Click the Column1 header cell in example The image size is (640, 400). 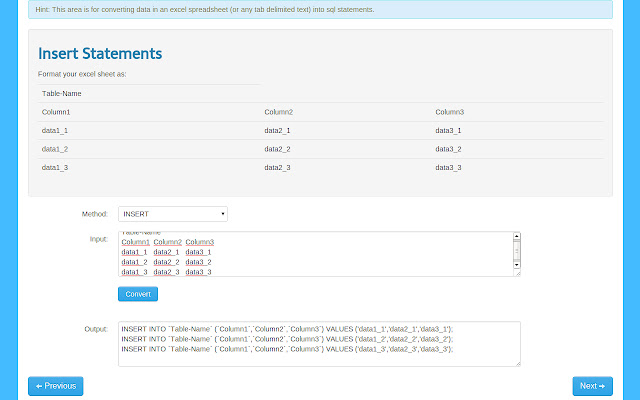click(56, 112)
